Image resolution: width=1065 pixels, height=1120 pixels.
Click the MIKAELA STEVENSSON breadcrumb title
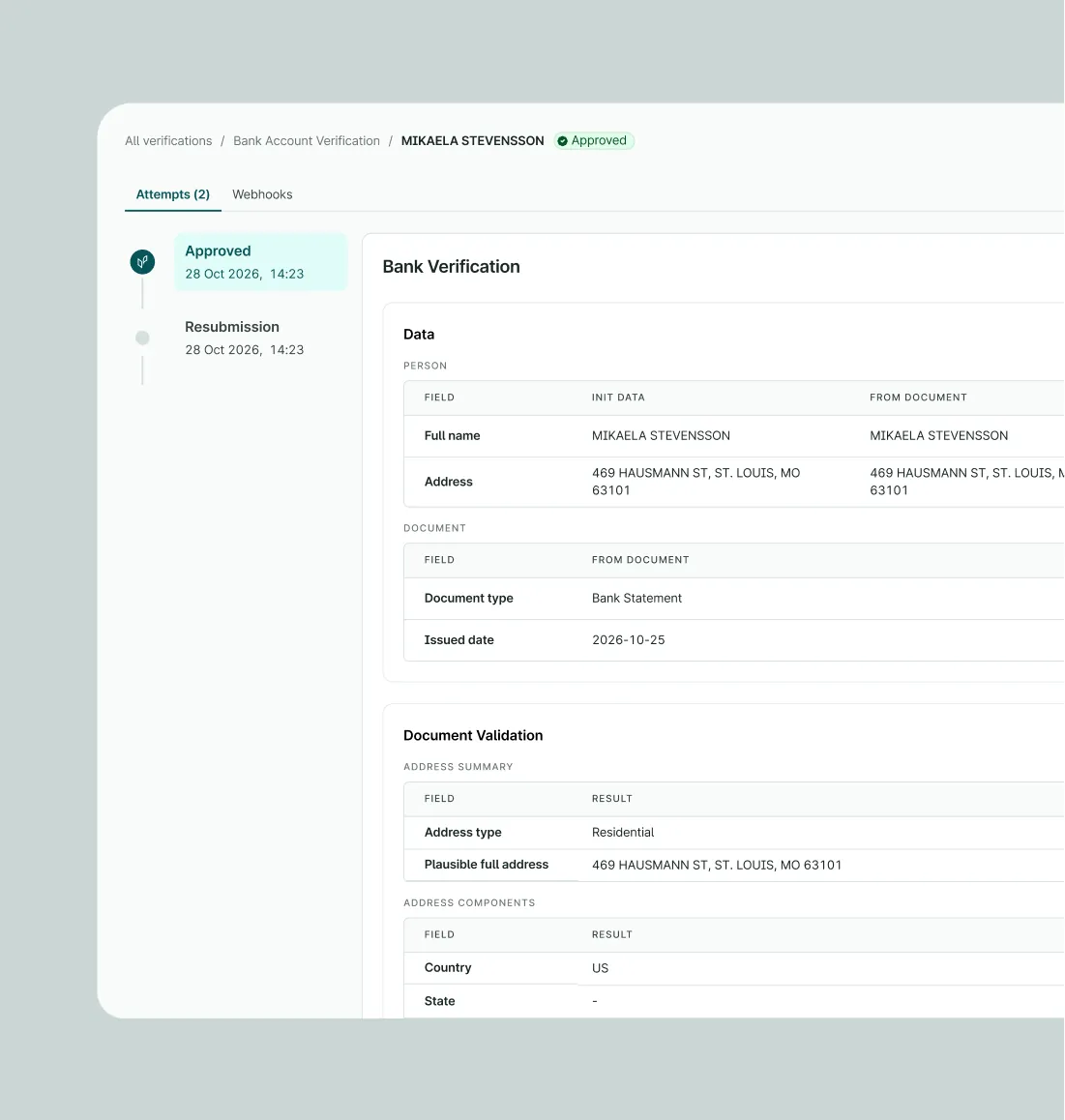(x=472, y=140)
